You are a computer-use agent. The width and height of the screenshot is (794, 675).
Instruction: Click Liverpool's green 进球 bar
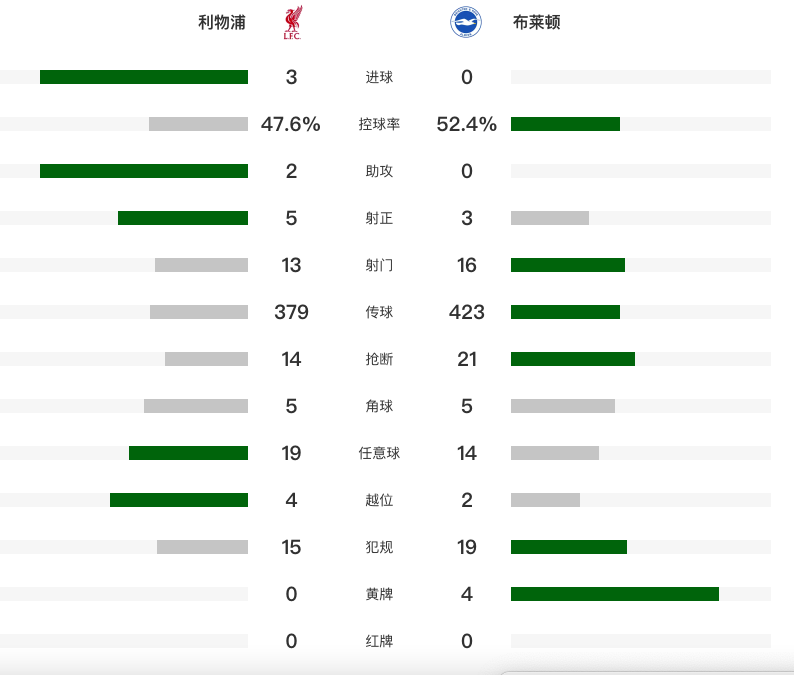(144, 77)
